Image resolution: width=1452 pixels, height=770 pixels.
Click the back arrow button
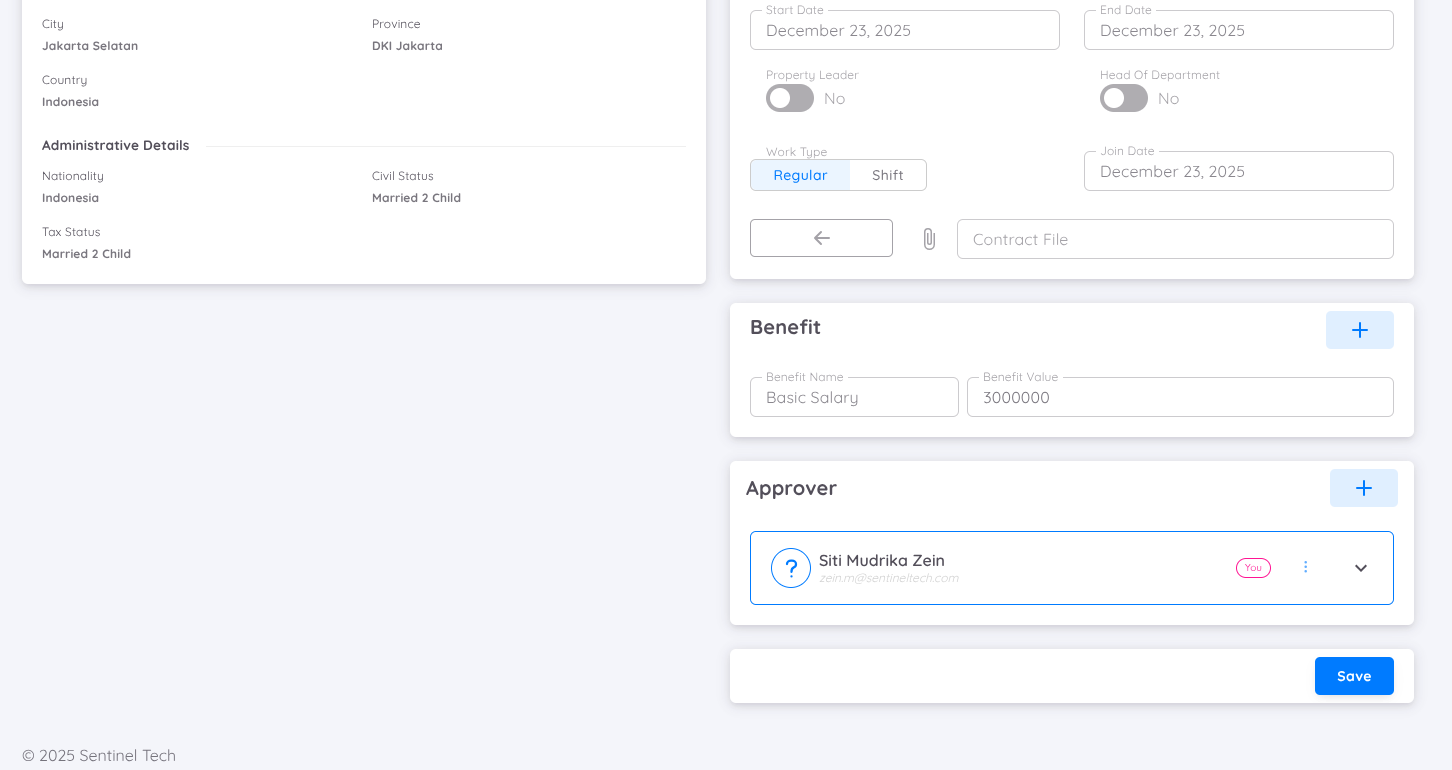click(821, 238)
